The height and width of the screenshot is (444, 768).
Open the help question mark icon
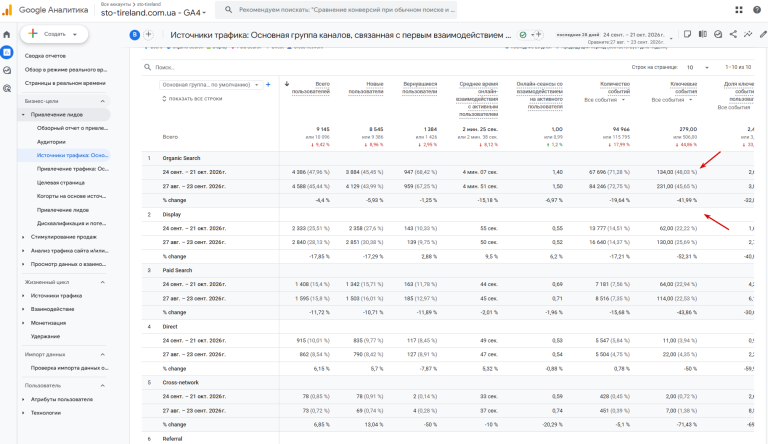[x=757, y=10]
